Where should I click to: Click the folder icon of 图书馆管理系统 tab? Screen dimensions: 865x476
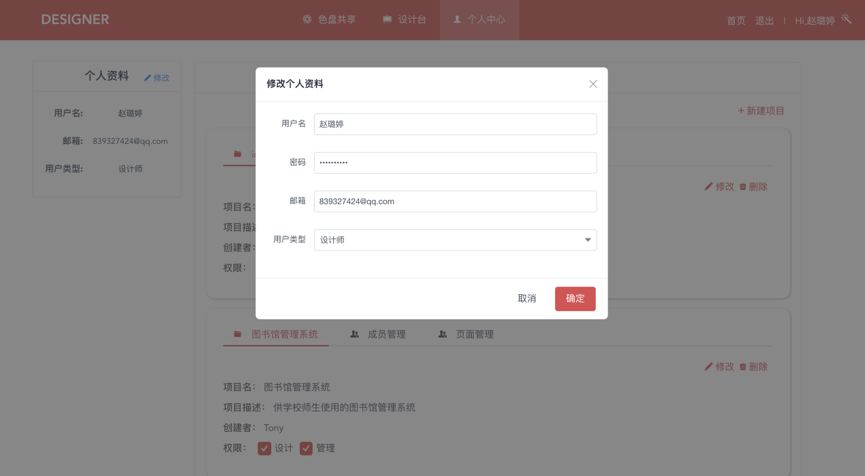point(237,334)
